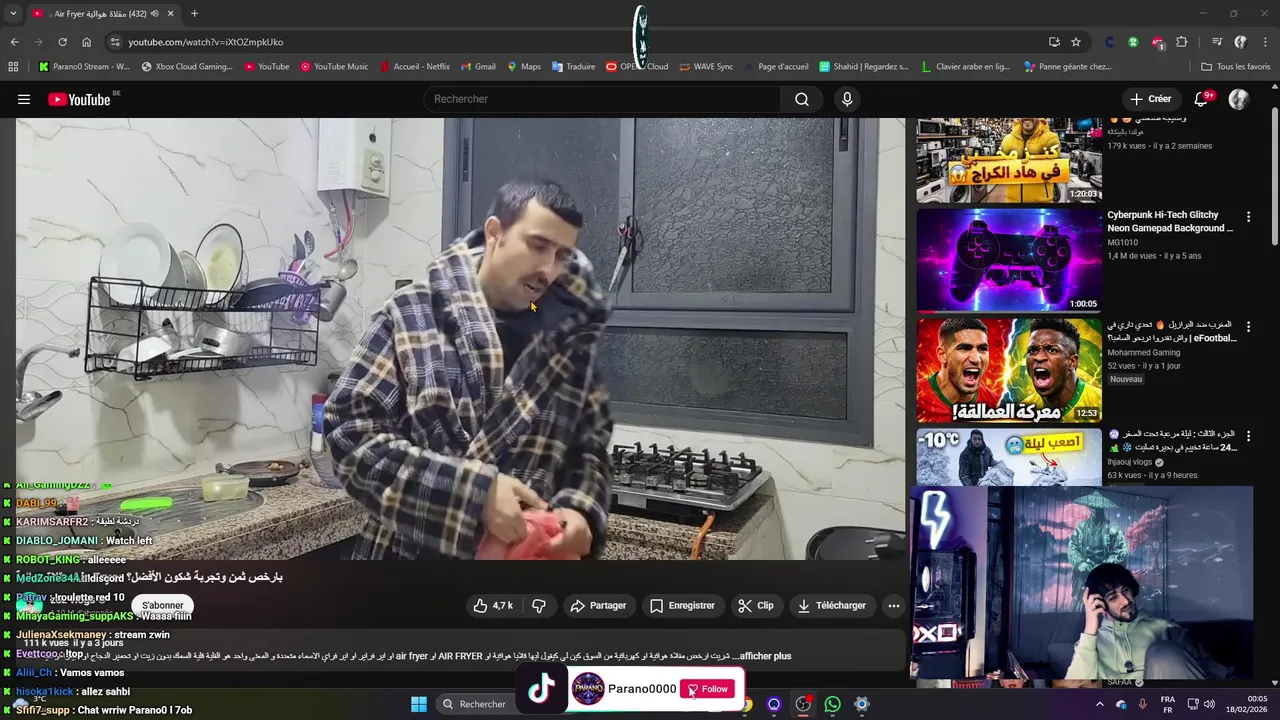Open Windows Start menu
1280x720 pixels.
click(x=419, y=704)
